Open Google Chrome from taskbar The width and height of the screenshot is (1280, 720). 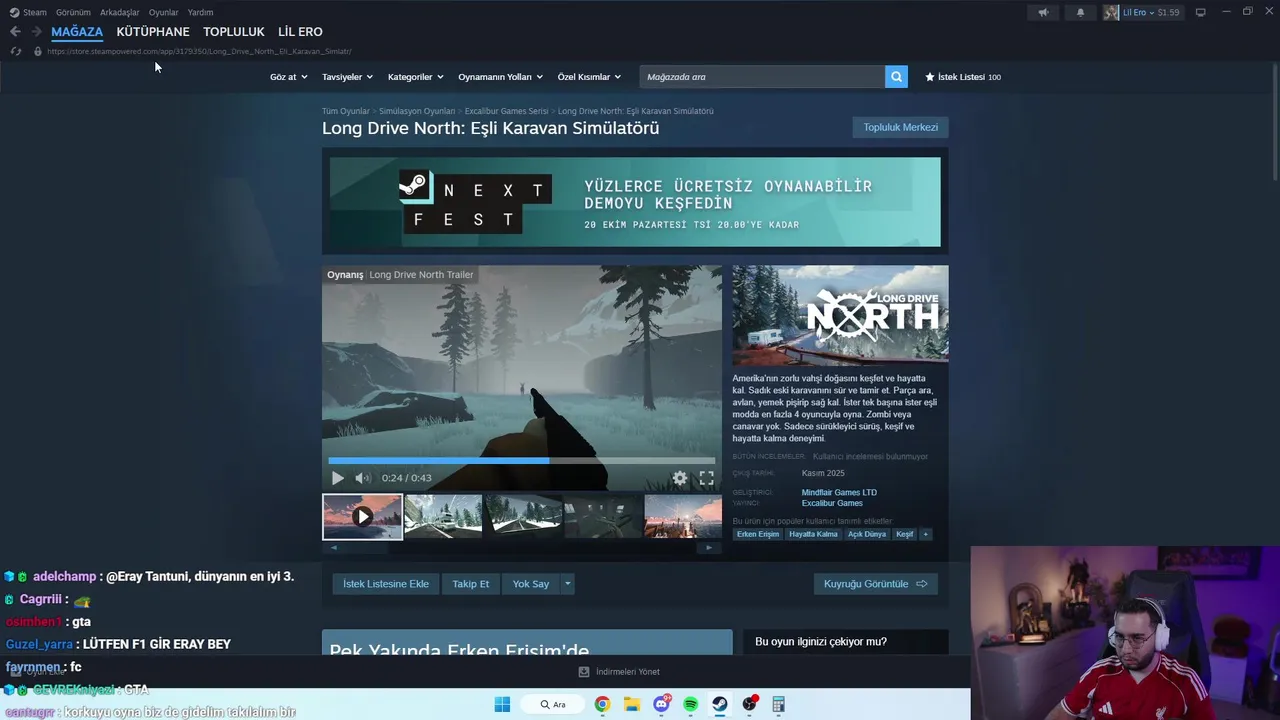[602, 704]
